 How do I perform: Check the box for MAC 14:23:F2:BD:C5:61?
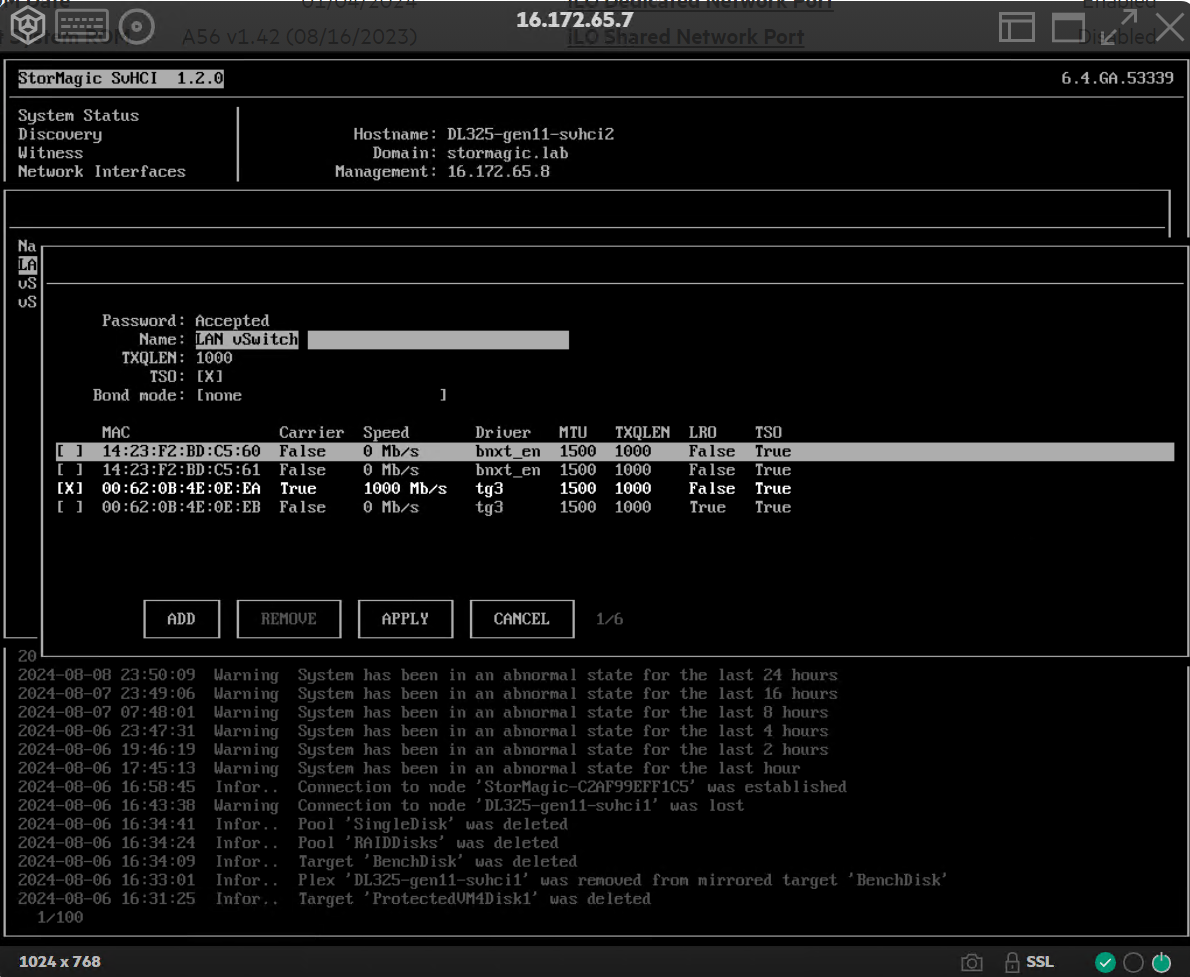tap(69, 470)
